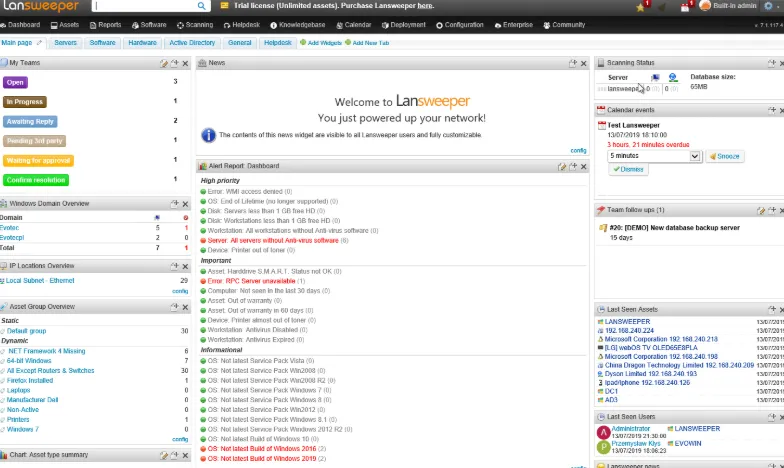This screenshot has width=784, height=468.
Task: Open the Calendar menu
Action: (354, 25)
